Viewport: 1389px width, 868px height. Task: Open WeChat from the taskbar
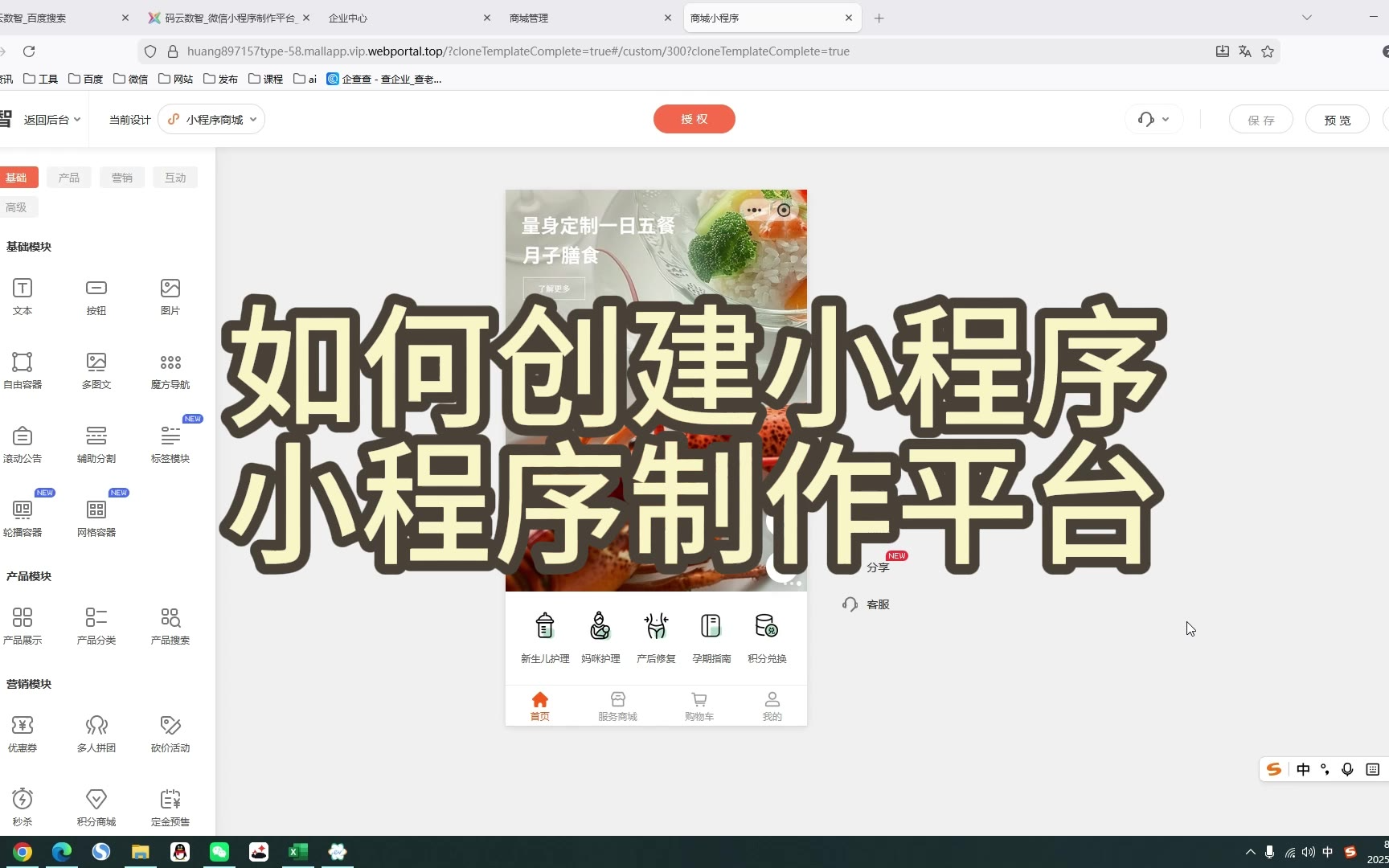tap(219, 852)
